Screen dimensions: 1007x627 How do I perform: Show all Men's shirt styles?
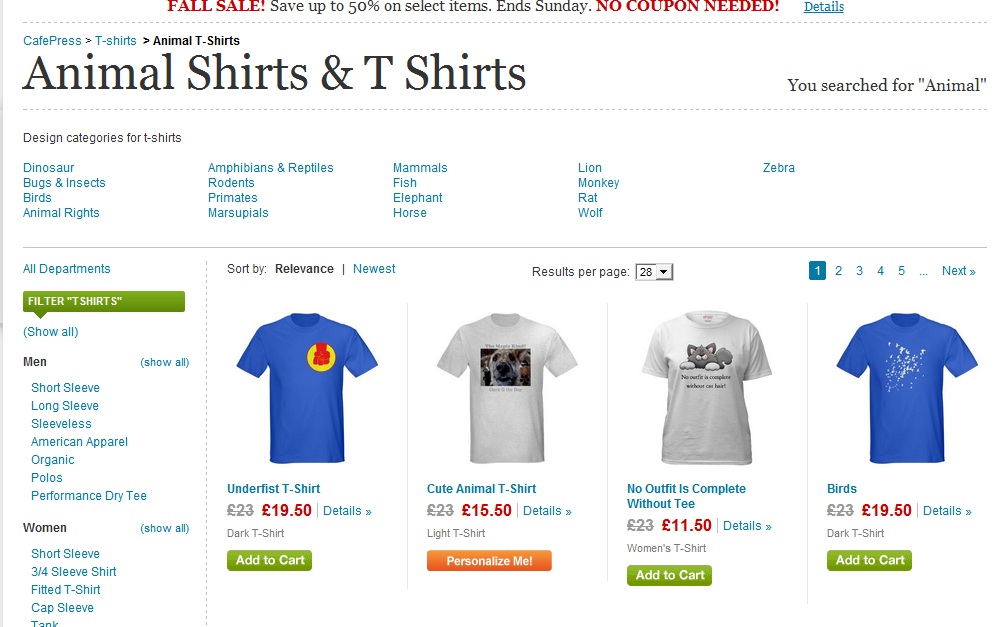164,362
